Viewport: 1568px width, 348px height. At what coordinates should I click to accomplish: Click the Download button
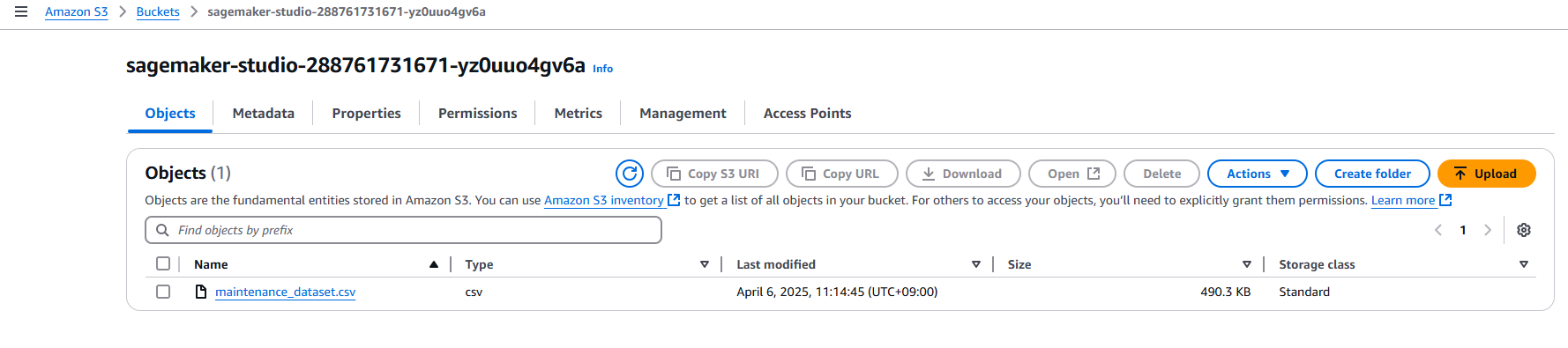[963, 174]
